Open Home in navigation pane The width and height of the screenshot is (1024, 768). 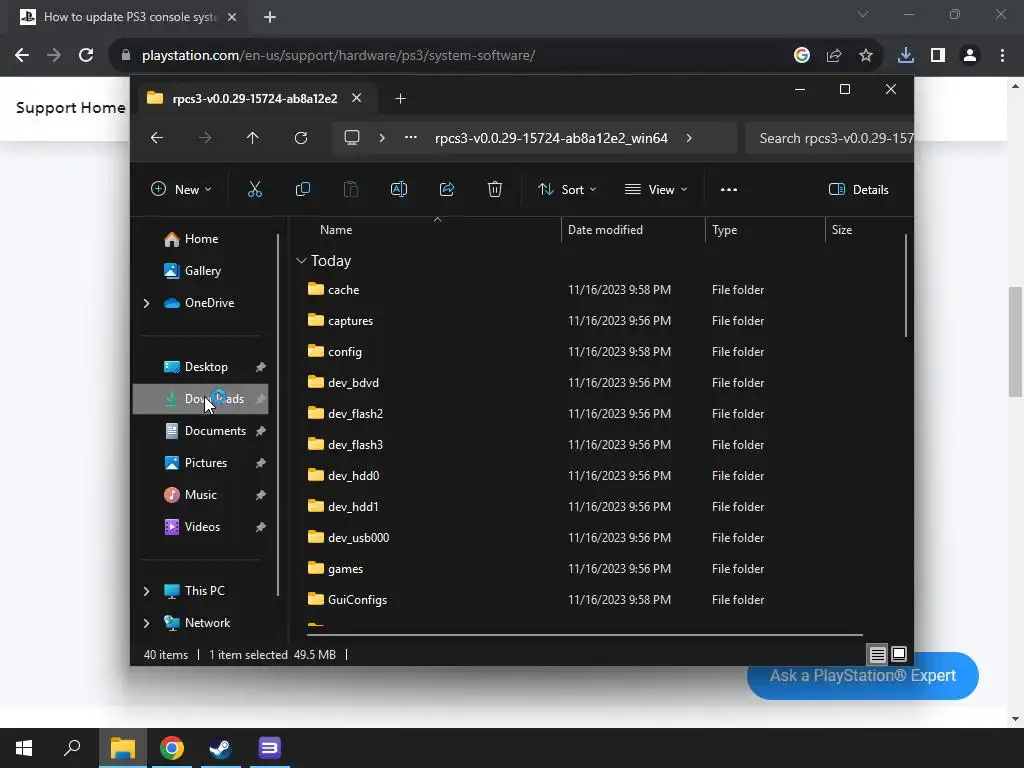pyautogui.click(x=201, y=239)
